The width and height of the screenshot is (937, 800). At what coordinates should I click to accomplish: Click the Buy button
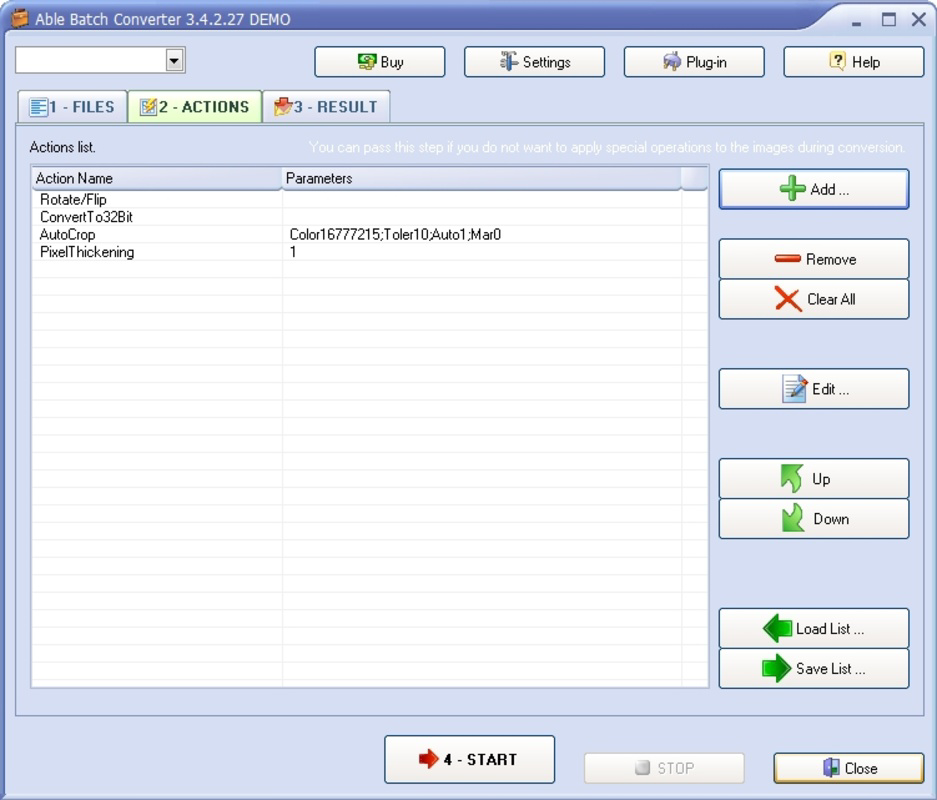click(x=379, y=62)
